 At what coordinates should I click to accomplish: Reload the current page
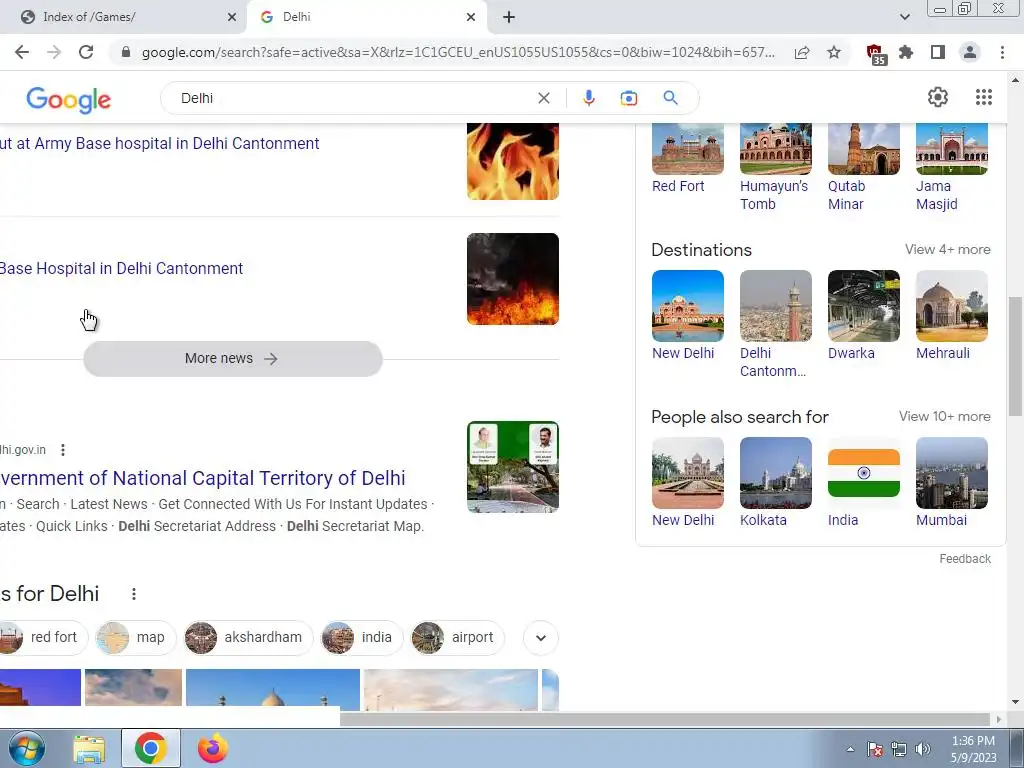click(x=86, y=52)
